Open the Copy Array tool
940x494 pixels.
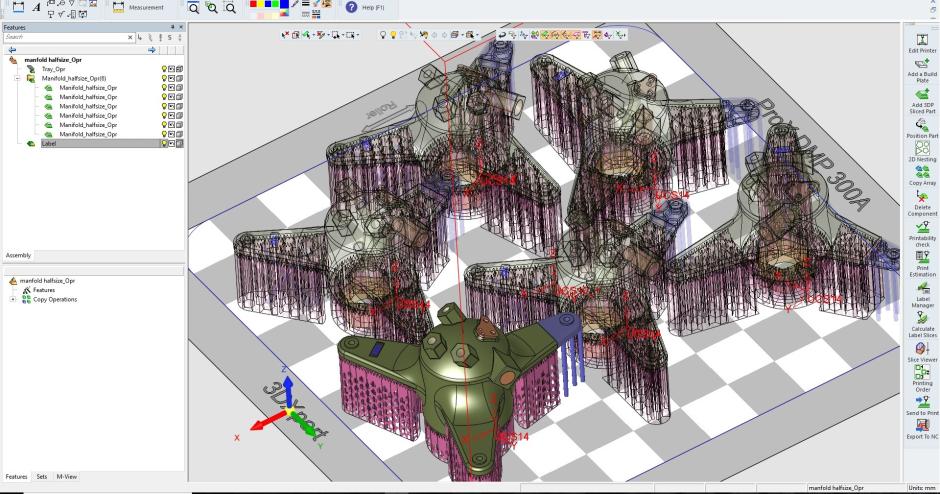tap(920, 173)
